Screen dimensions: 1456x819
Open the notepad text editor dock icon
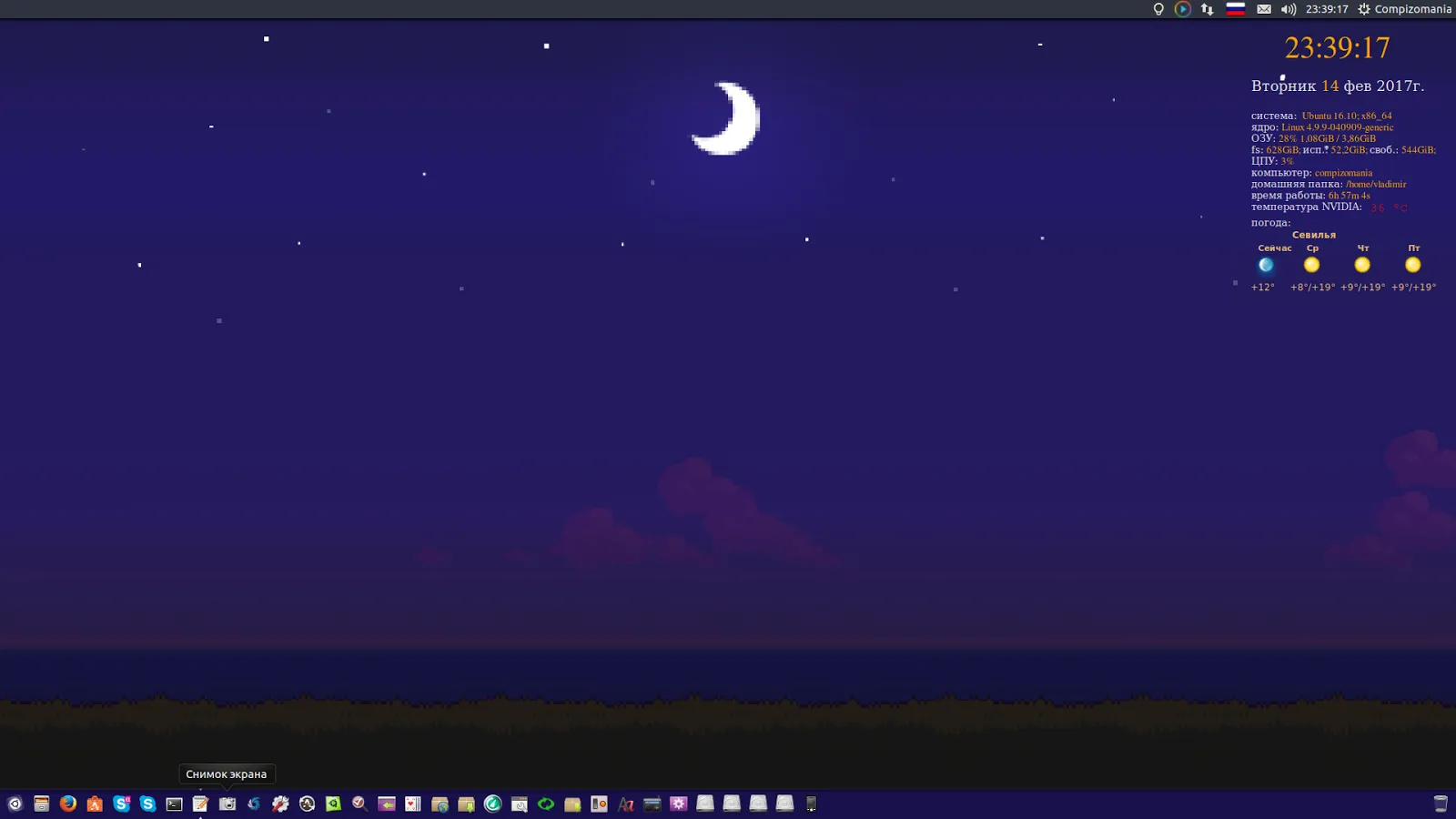[200, 804]
